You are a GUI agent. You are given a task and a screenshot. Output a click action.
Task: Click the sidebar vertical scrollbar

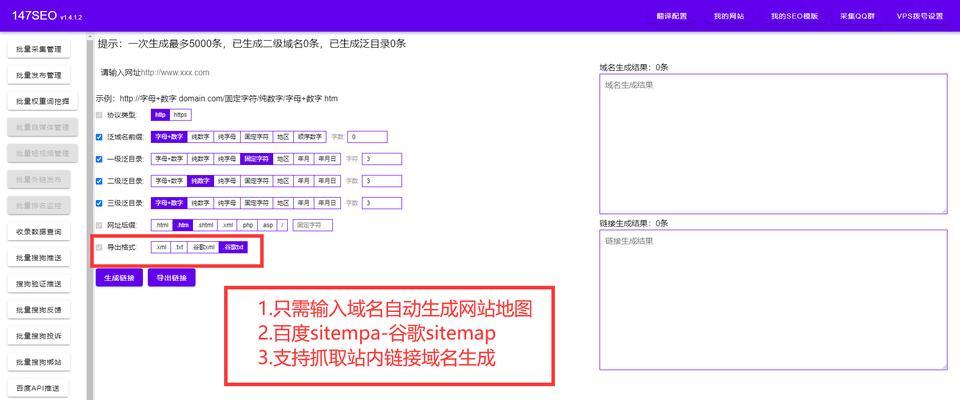[x=90, y=218]
